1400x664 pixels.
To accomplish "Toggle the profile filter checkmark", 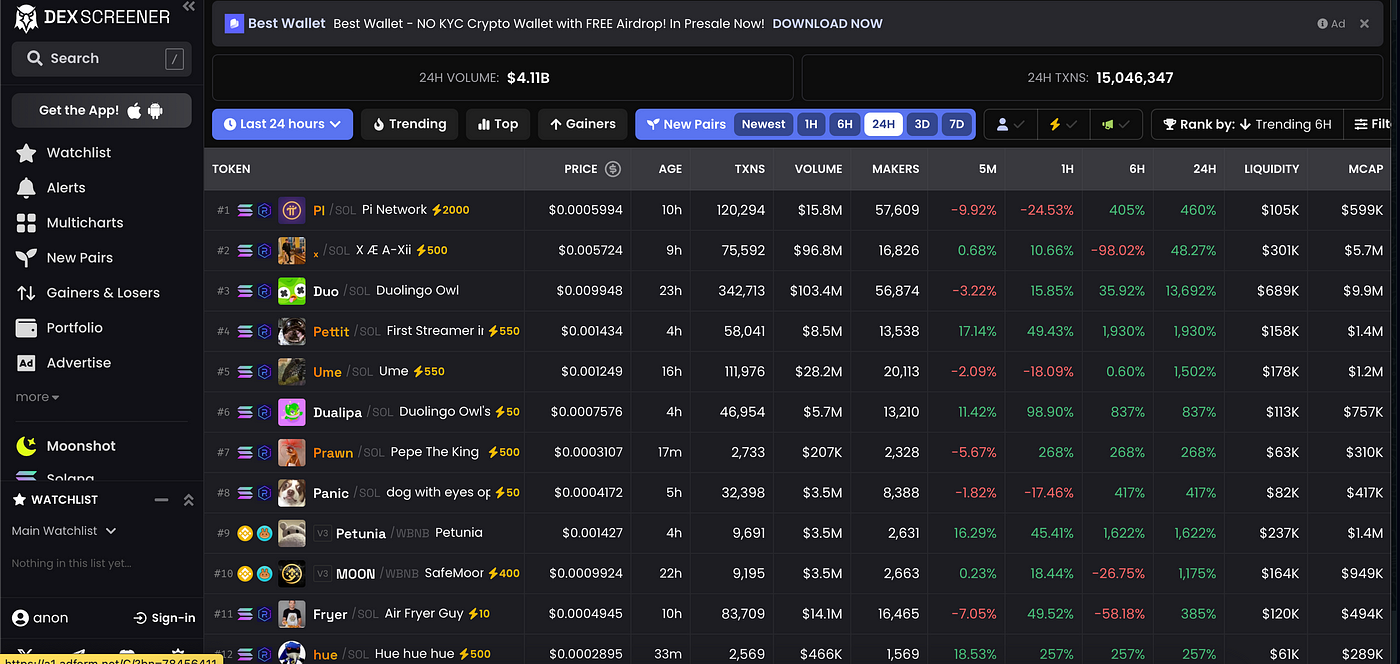I will (1010, 124).
